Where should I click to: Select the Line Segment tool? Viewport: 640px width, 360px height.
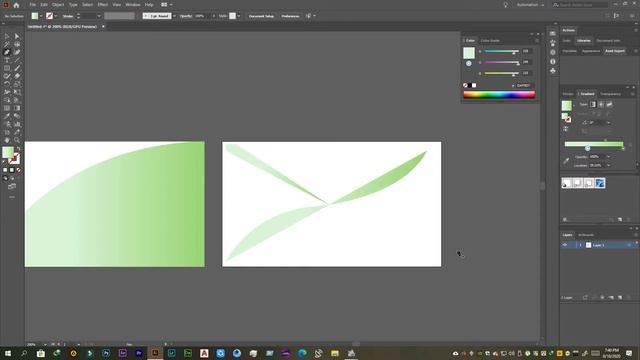[x=17, y=60]
